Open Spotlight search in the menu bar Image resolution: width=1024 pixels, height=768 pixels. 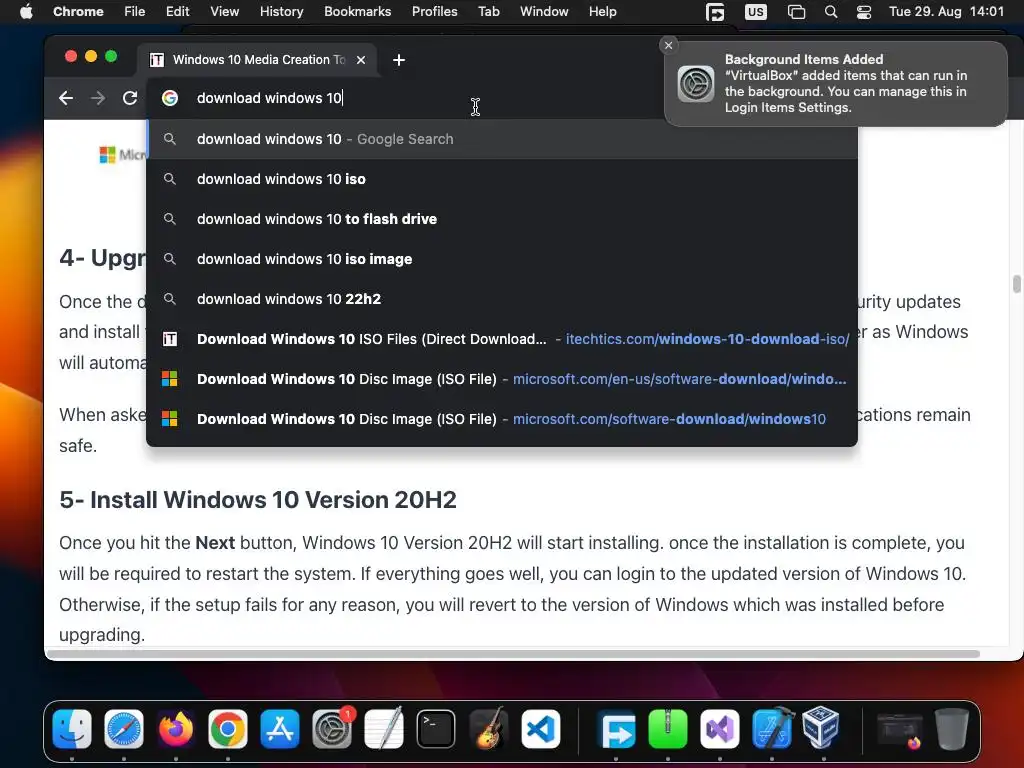[831, 12]
